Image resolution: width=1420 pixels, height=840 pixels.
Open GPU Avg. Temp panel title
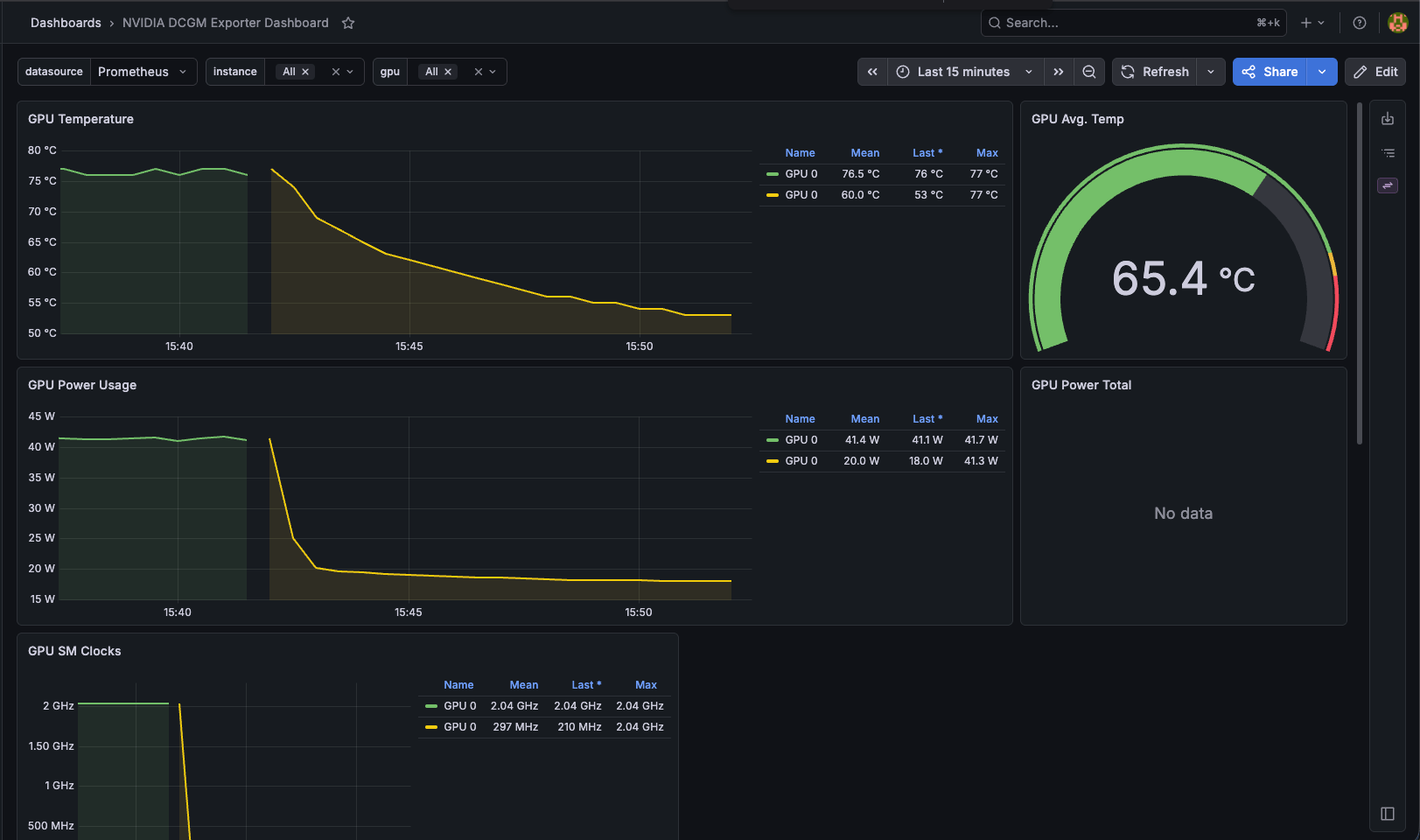pos(1078,119)
